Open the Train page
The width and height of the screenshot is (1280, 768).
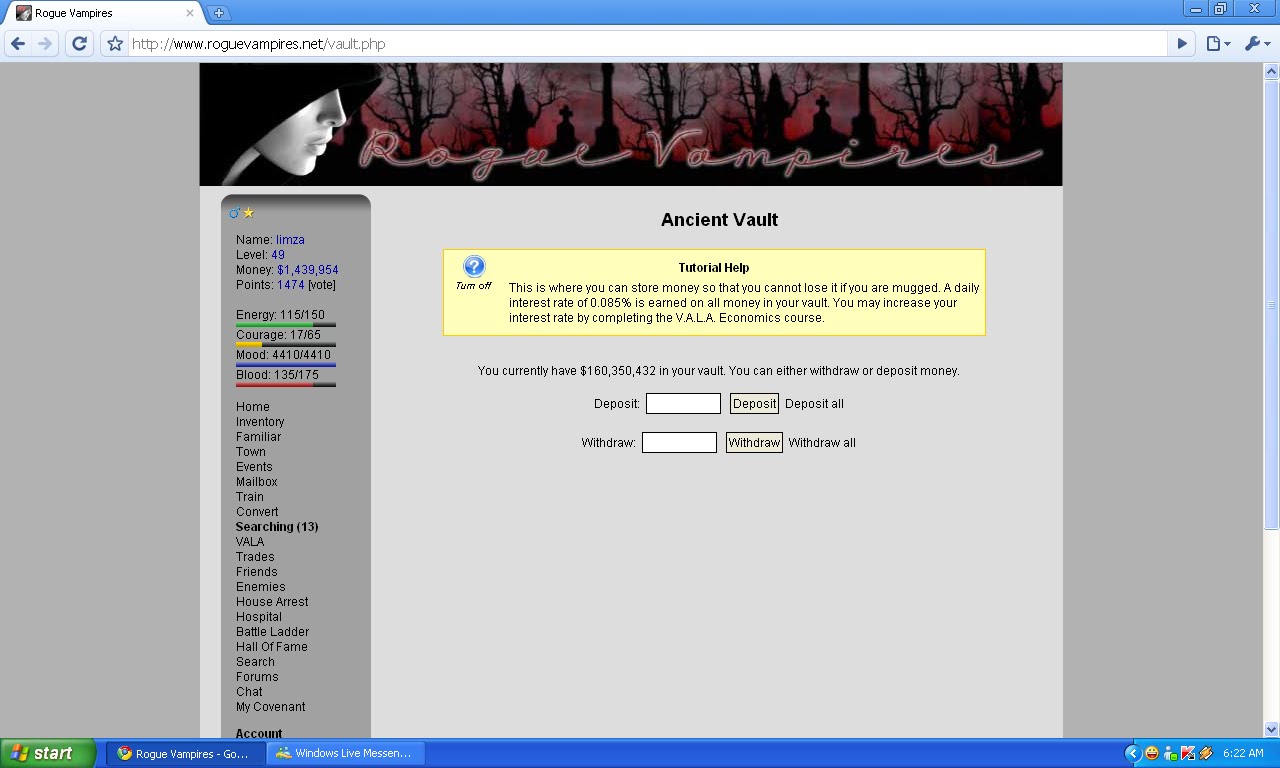pos(250,497)
